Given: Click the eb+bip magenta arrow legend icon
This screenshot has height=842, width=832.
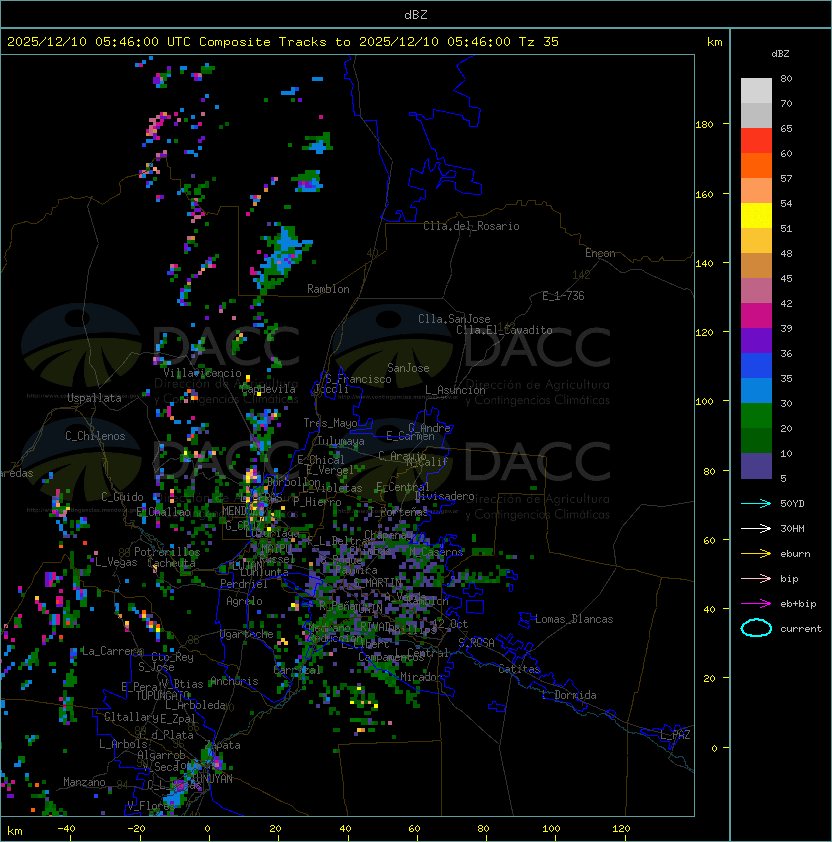Looking at the screenshot, I should [x=756, y=604].
